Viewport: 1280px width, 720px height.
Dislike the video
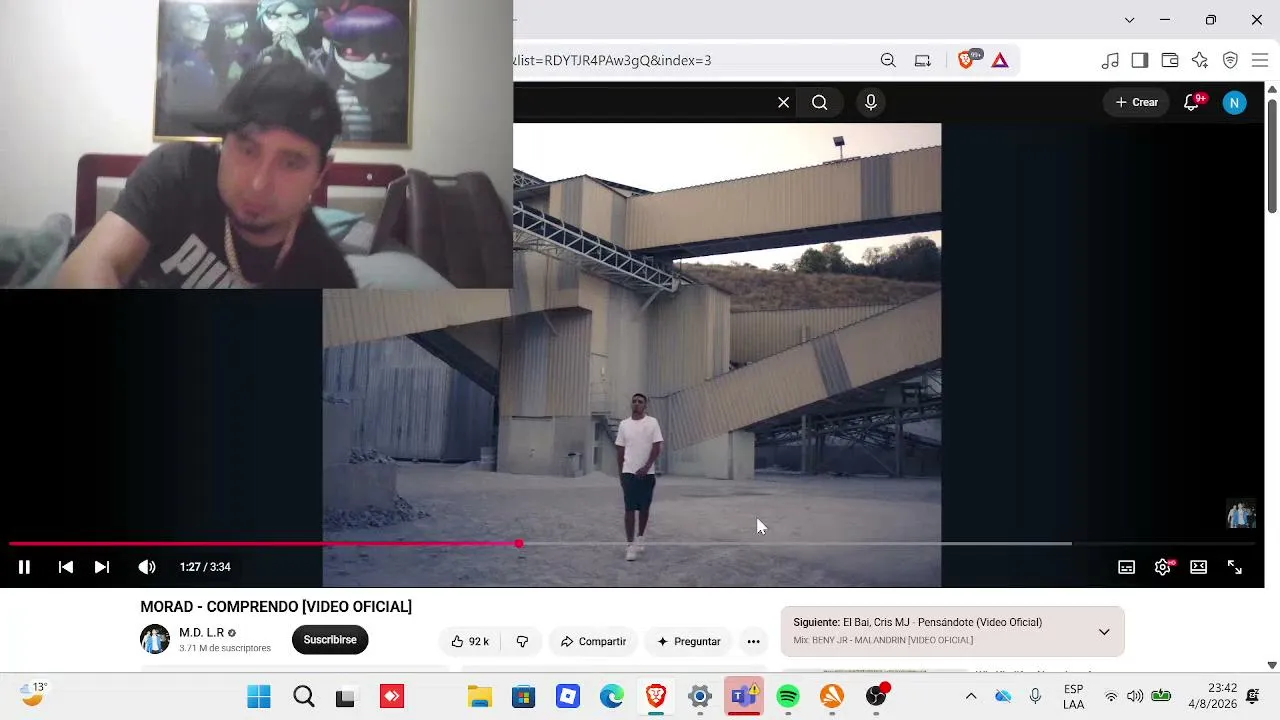click(522, 641)
